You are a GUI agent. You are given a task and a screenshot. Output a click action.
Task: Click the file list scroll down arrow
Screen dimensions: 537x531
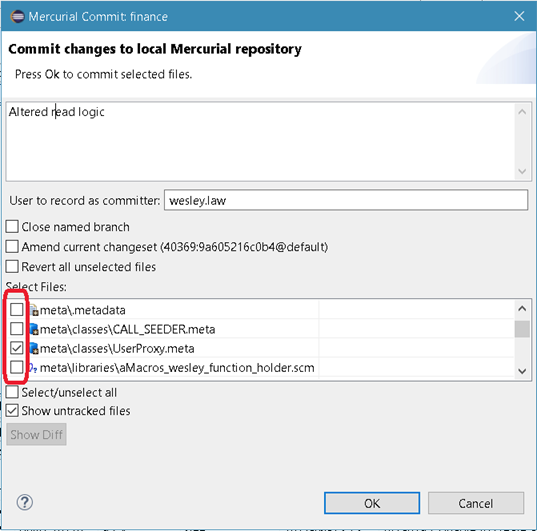(522, 371)
